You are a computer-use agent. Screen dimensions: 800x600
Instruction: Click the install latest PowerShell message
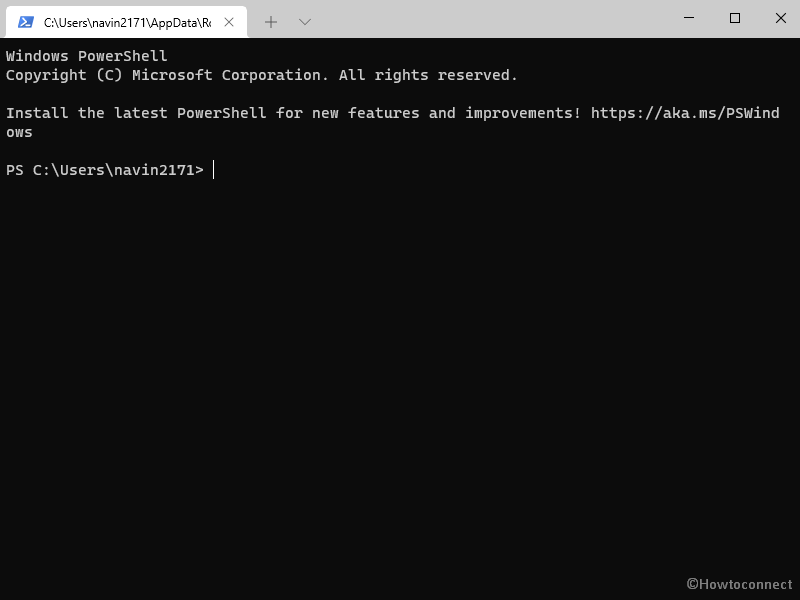click(290, 112)
